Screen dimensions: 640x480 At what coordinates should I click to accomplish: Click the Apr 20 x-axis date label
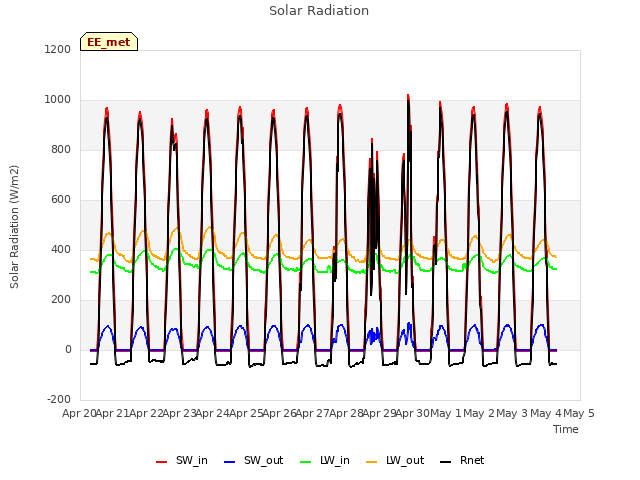pos(79,413)
